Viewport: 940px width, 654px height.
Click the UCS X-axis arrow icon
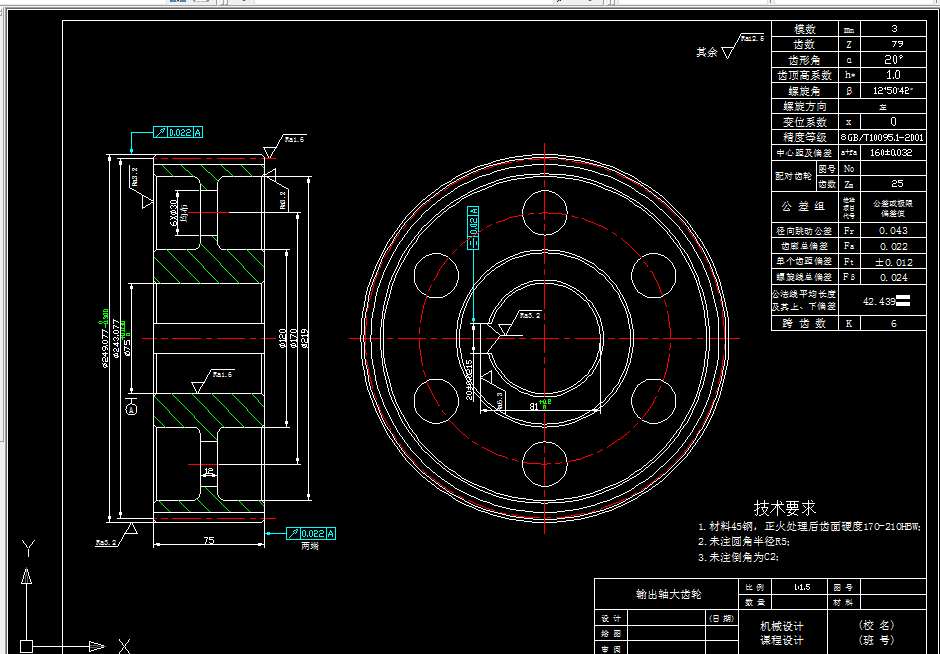click(96, 647)
